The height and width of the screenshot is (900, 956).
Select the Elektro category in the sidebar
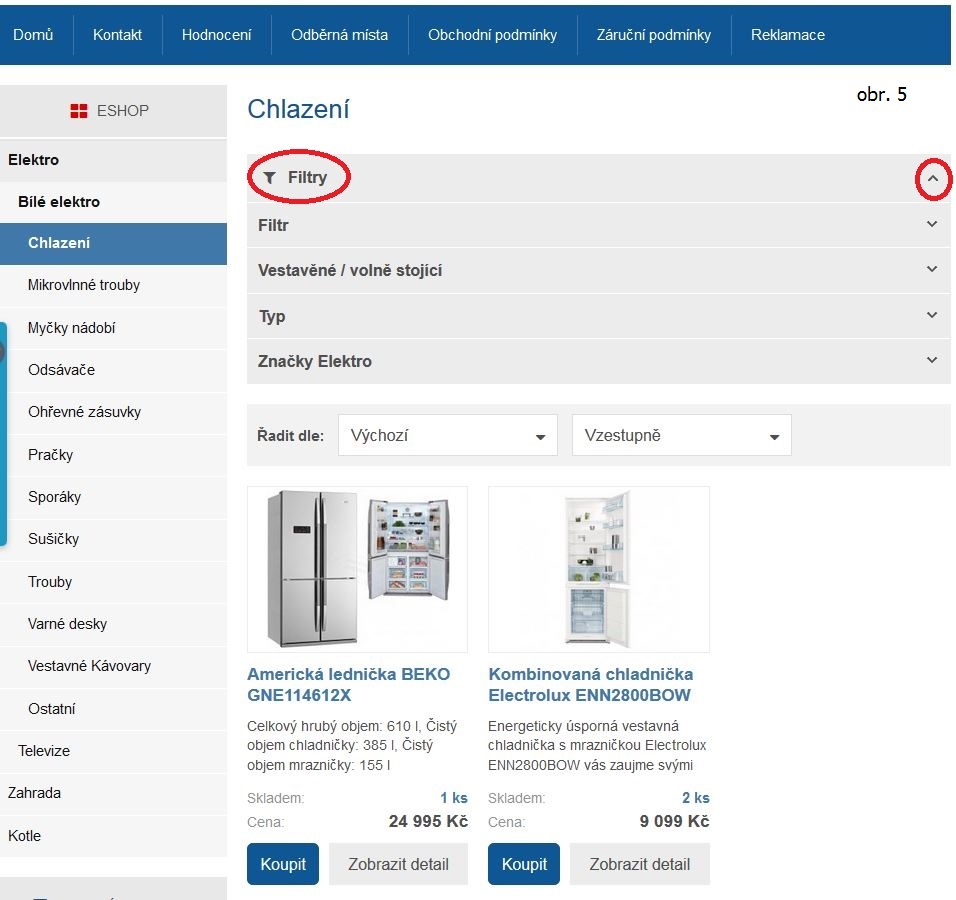[113, 160]
